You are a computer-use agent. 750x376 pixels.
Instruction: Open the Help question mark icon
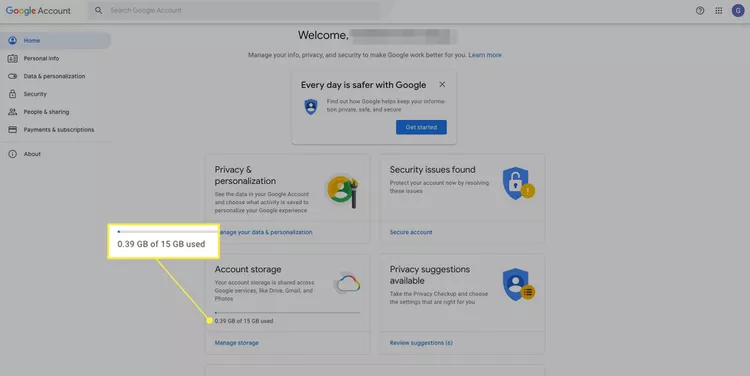pos(700,11)
